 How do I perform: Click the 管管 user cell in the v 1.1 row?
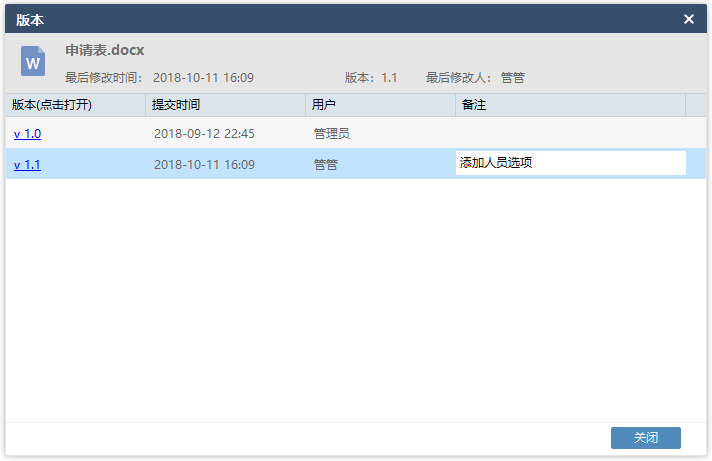tap(326, 164)
